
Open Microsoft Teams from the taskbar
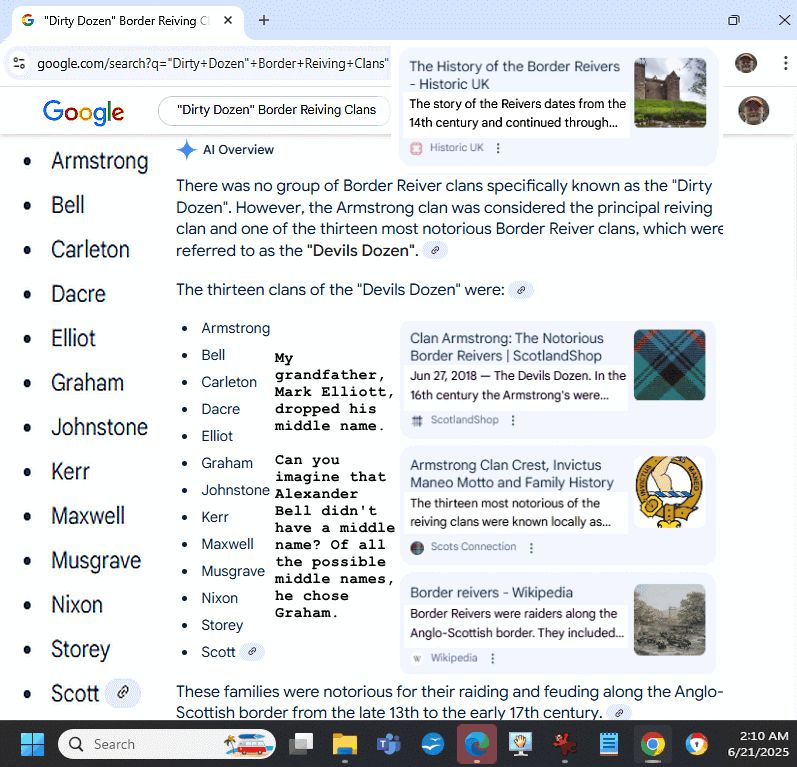(x=388, y=744)
